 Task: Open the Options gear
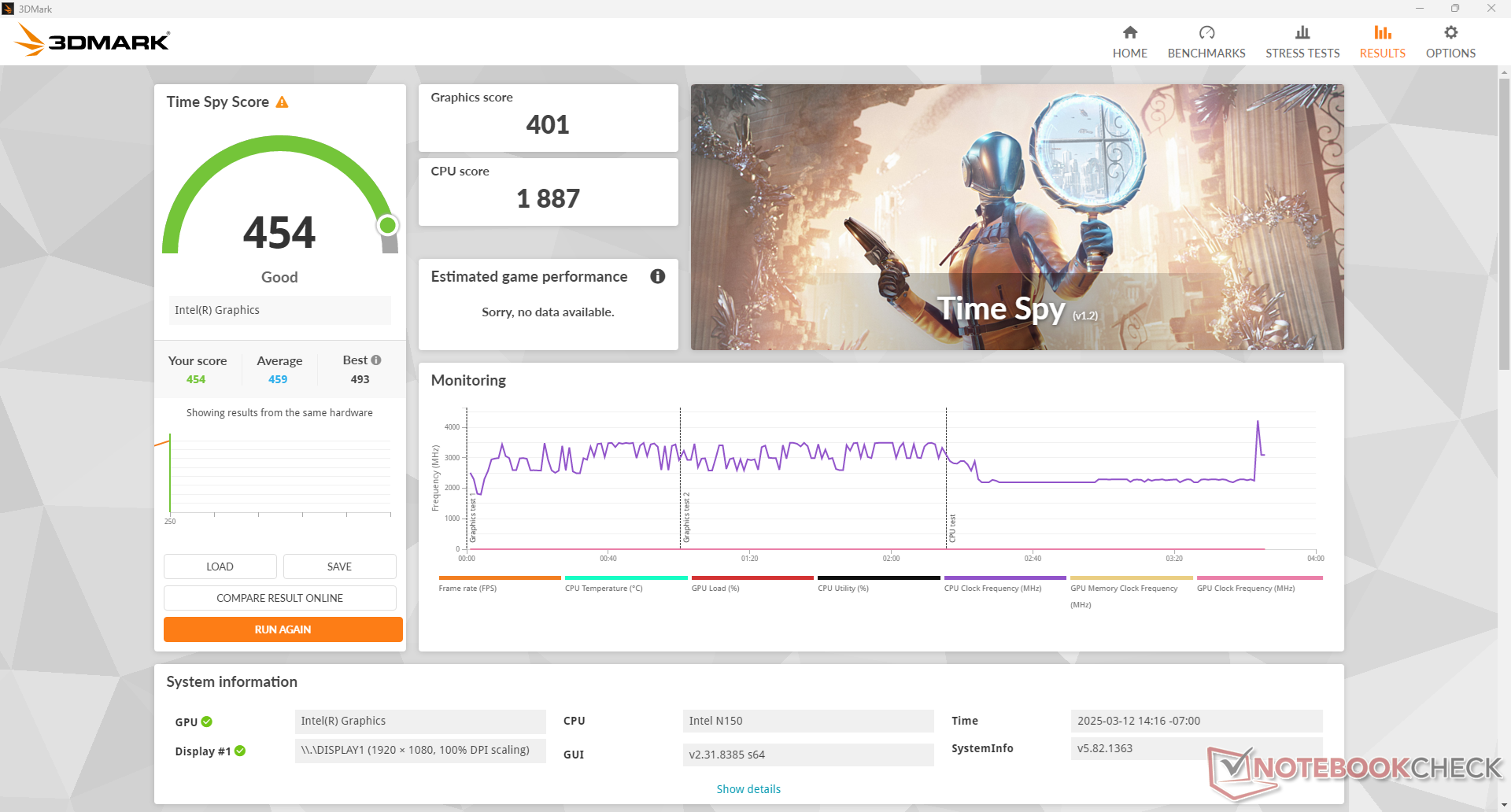click(1450, 32)
